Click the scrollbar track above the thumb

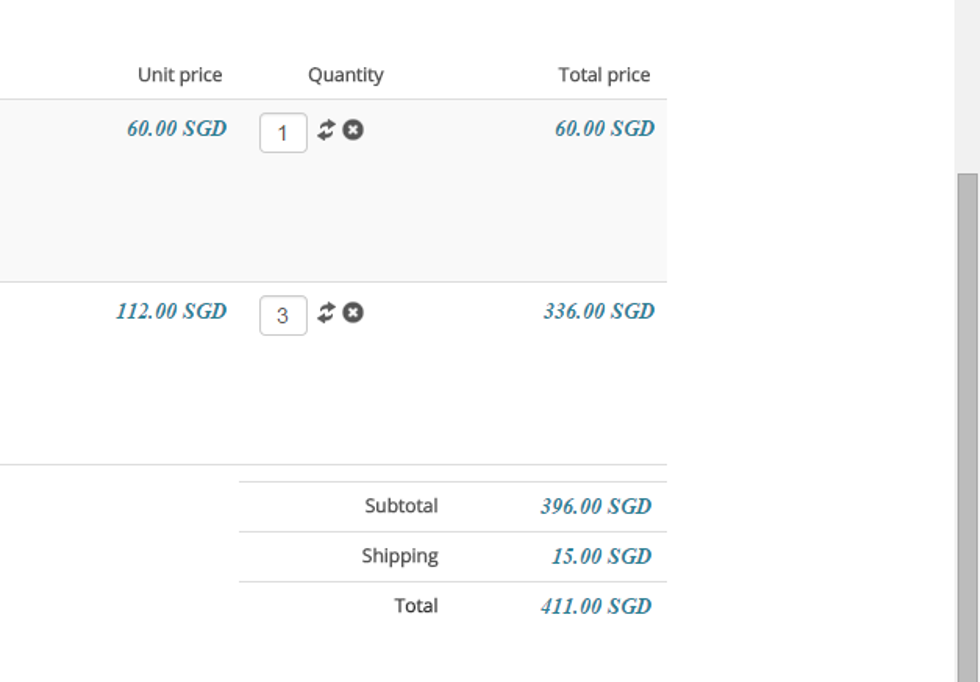[967, 85]
